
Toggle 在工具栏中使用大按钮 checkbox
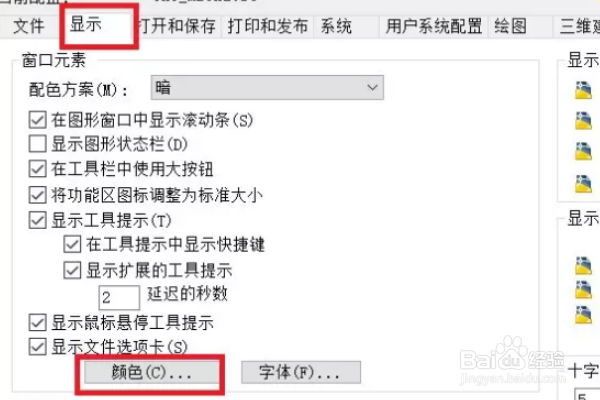click(x=38, y=169)
